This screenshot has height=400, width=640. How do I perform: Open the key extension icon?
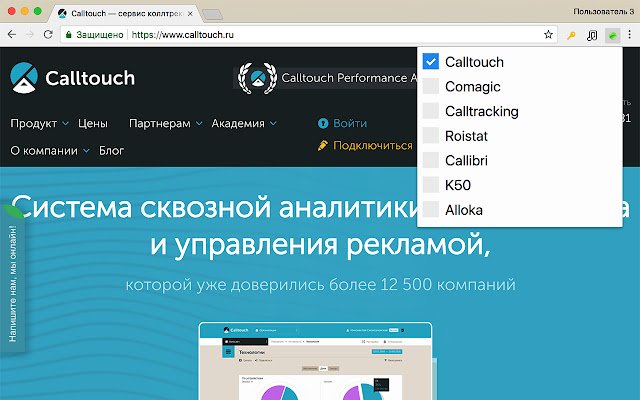[571, 36]
